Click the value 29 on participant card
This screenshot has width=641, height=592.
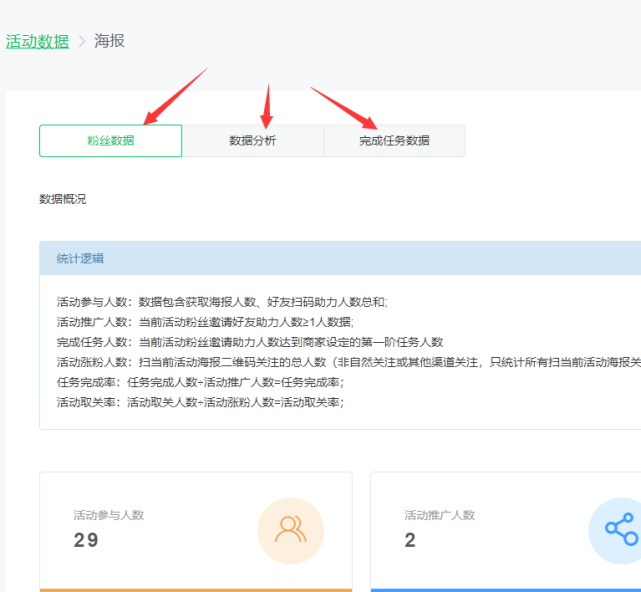[86, 540]
